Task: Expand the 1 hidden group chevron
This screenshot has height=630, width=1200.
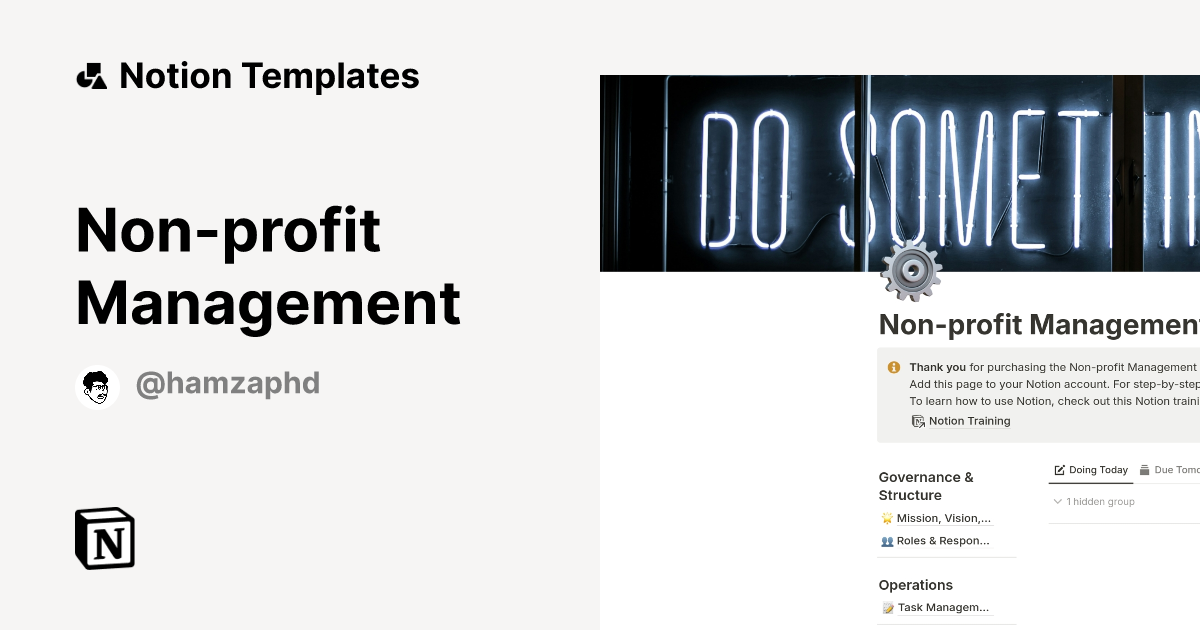Action: click(1057, 502)
